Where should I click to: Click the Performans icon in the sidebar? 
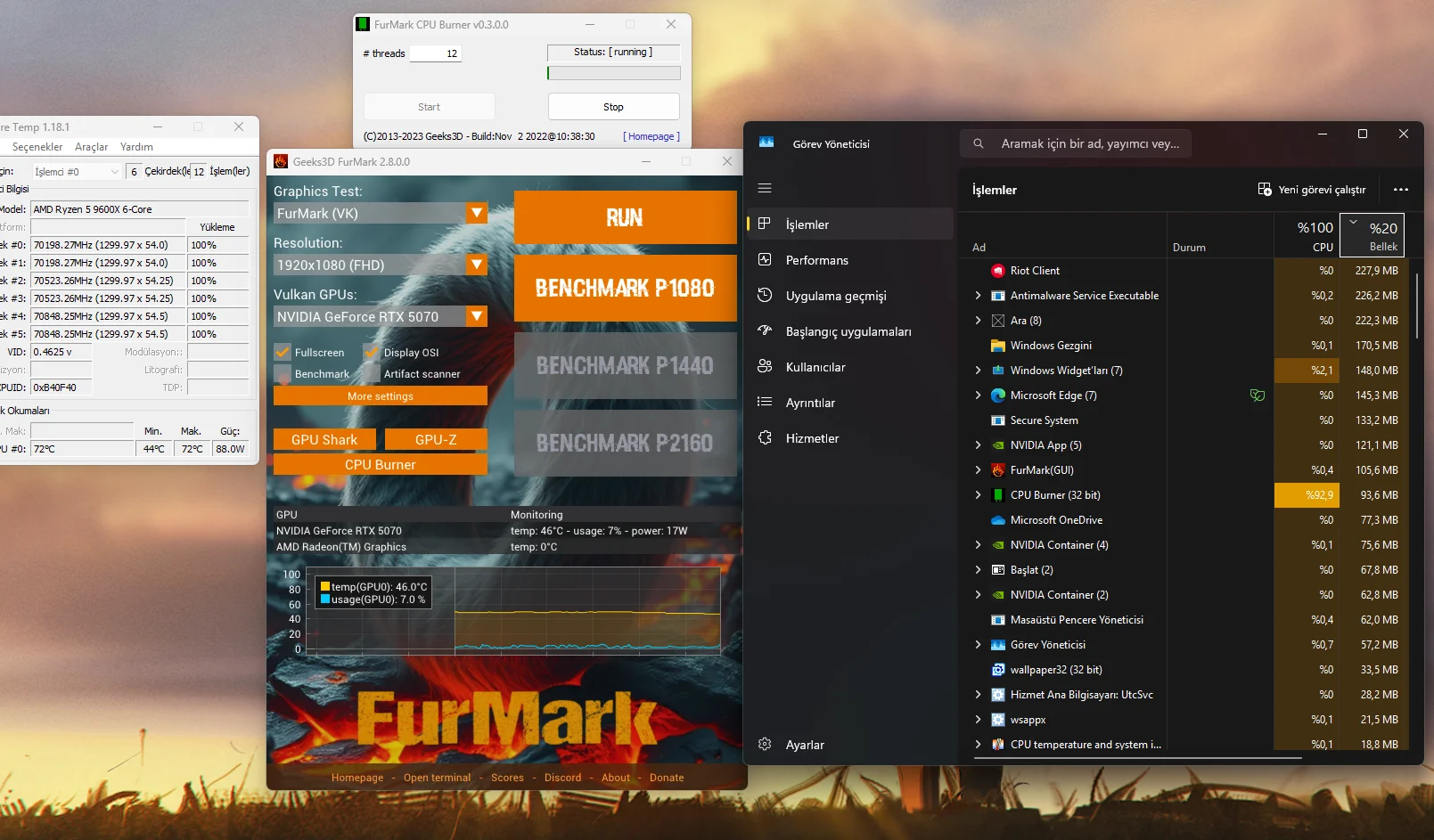[765, 259]
